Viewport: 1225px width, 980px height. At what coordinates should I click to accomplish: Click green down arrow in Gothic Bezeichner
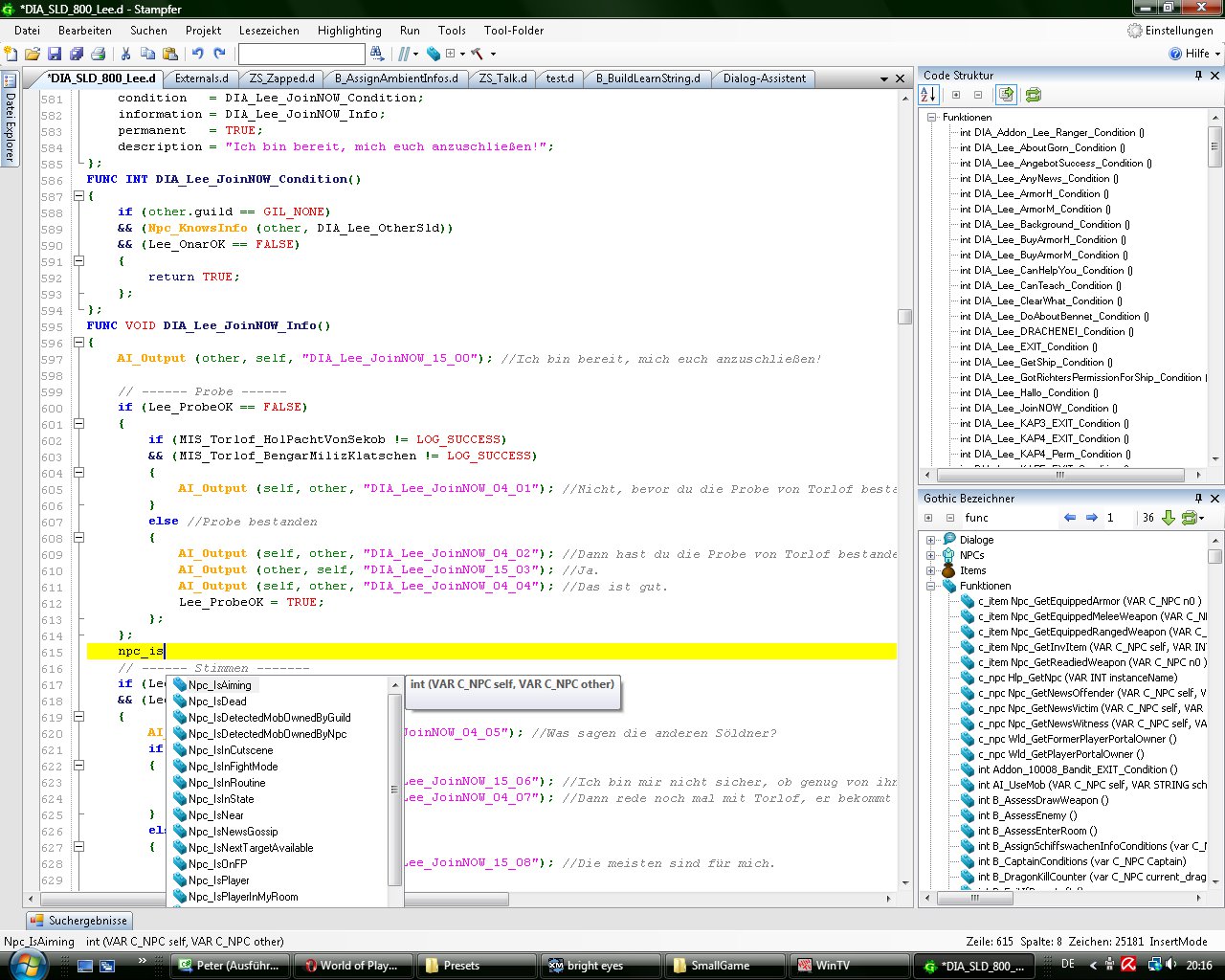click(1169, 518)
